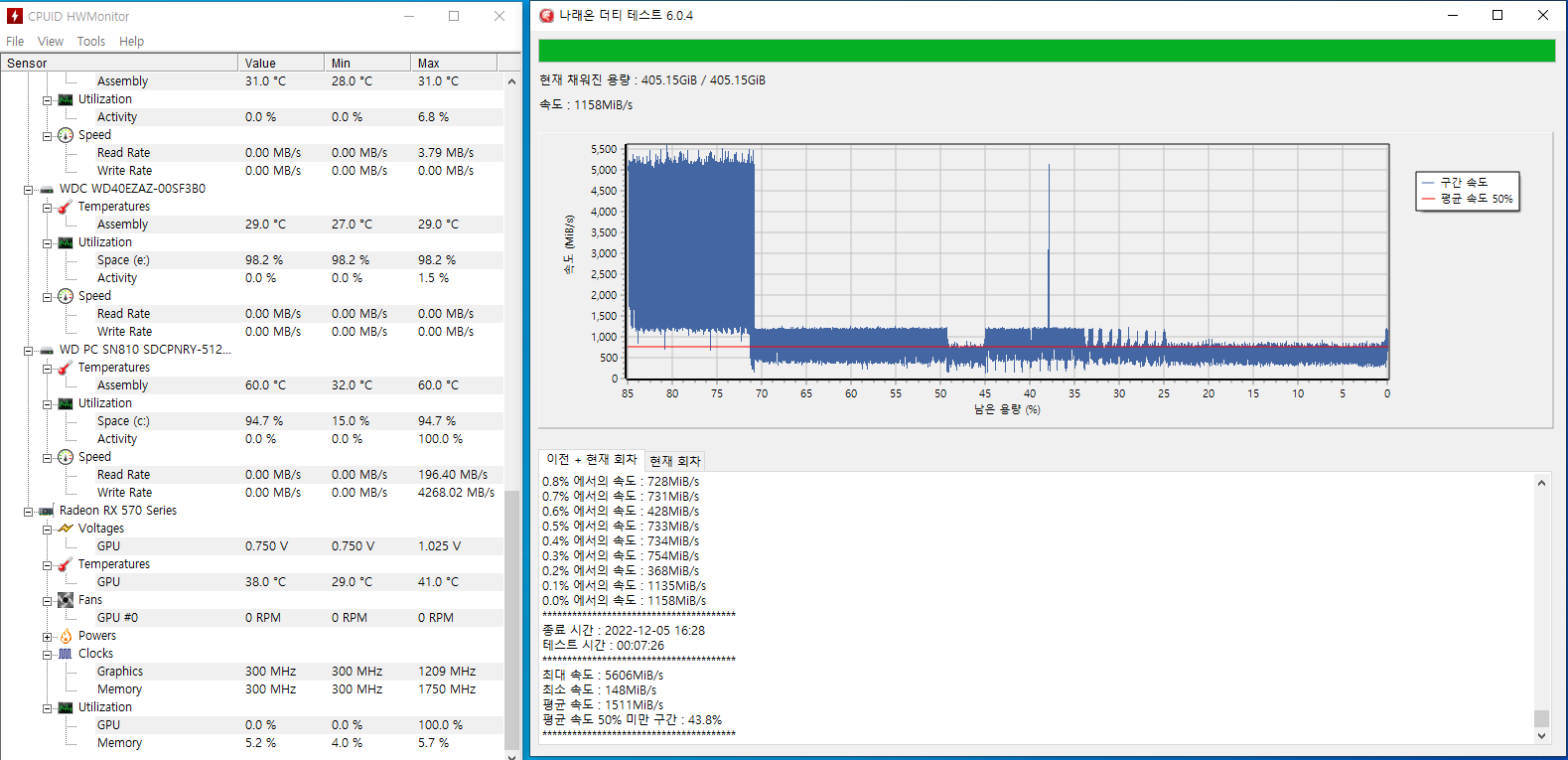Click the Min column header
This screenshot has width=1568, height=760.
point(367,63)
